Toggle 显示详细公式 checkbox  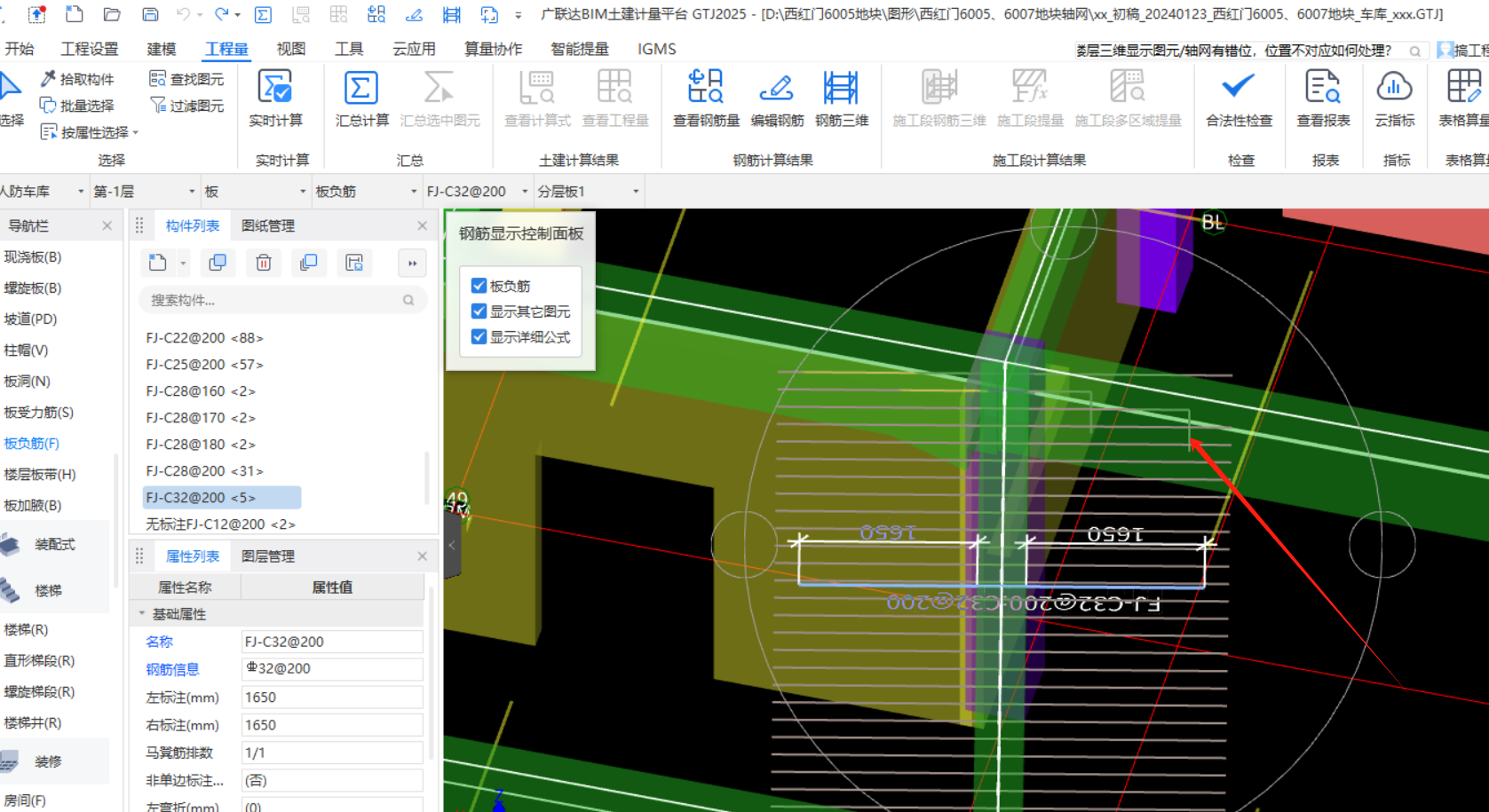pos(479,337)
